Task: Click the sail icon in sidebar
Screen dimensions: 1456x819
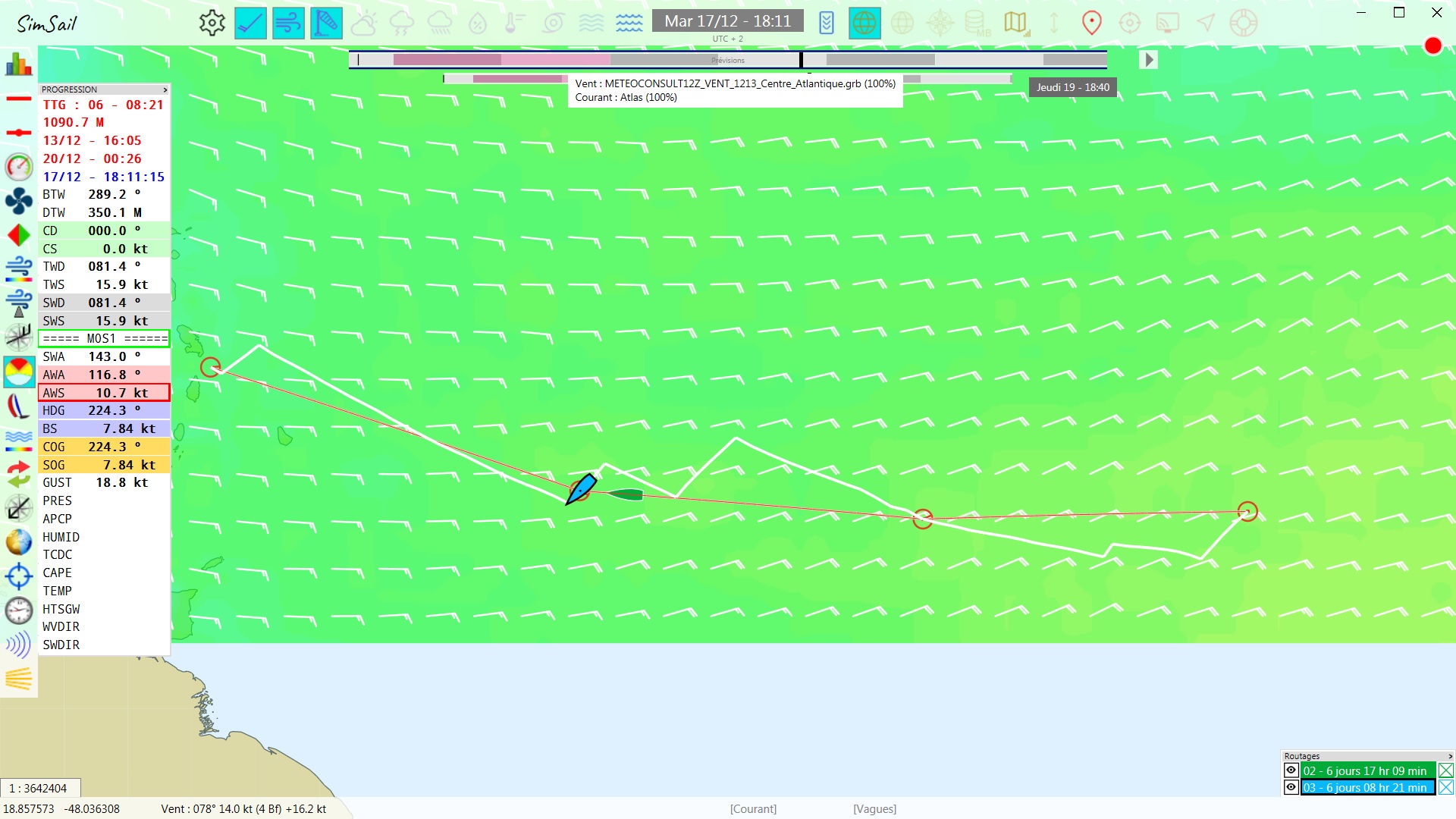Action: point(18,406)
